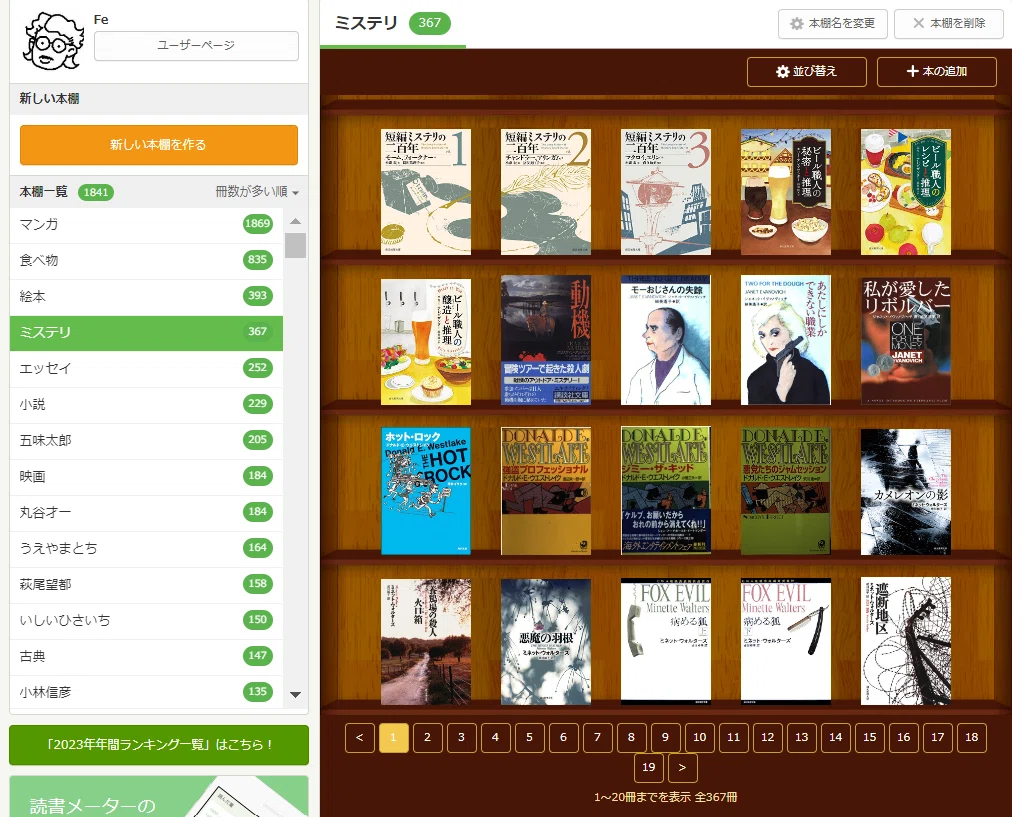This screenshot has height=817, width=1012.
Task: Click the user avatar cartoon image
Action: (53, 40)
